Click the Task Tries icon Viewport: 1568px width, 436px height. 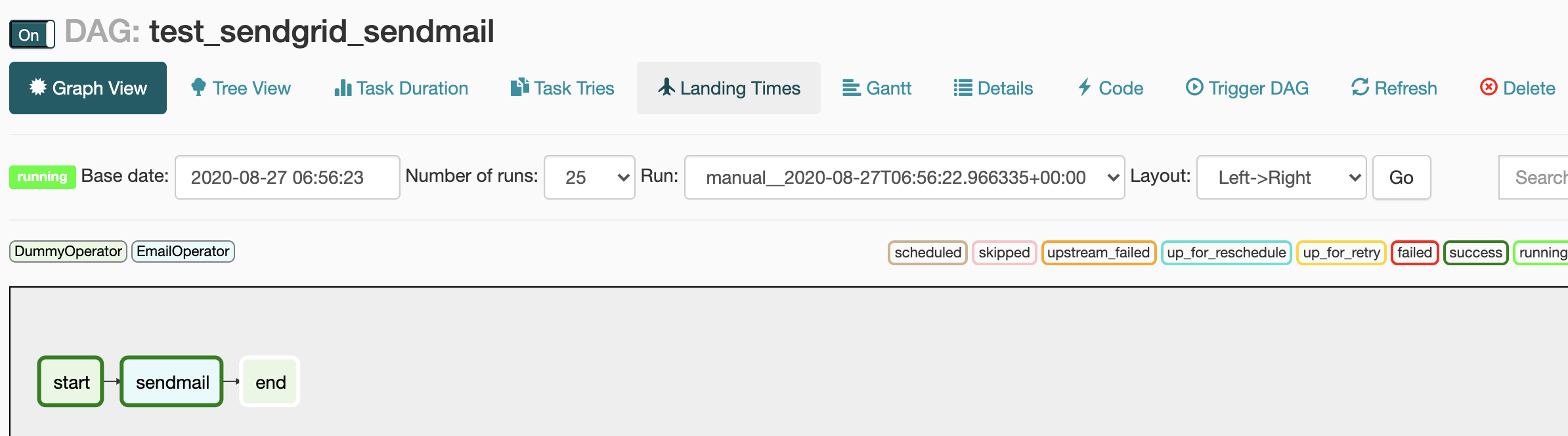click(519, 85)
